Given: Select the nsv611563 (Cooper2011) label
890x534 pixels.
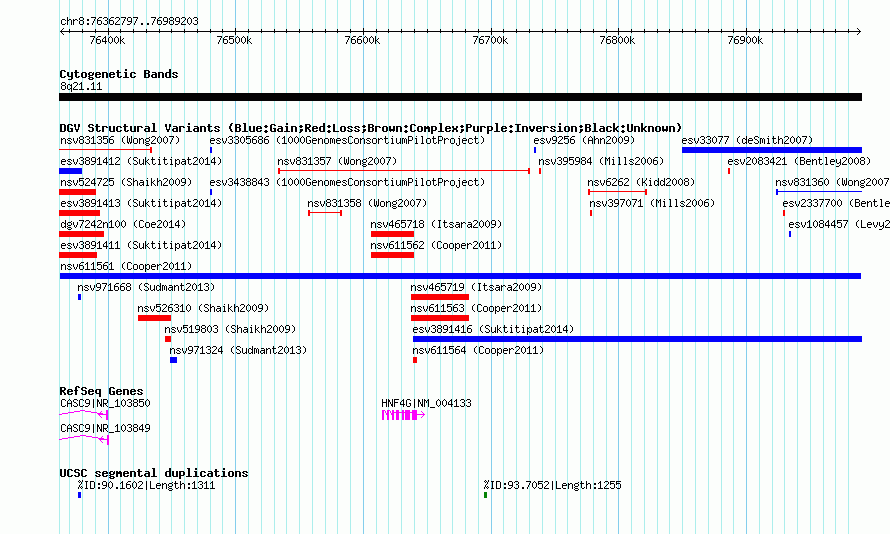Looking at the screenshot, I should [x=476, y=308].
